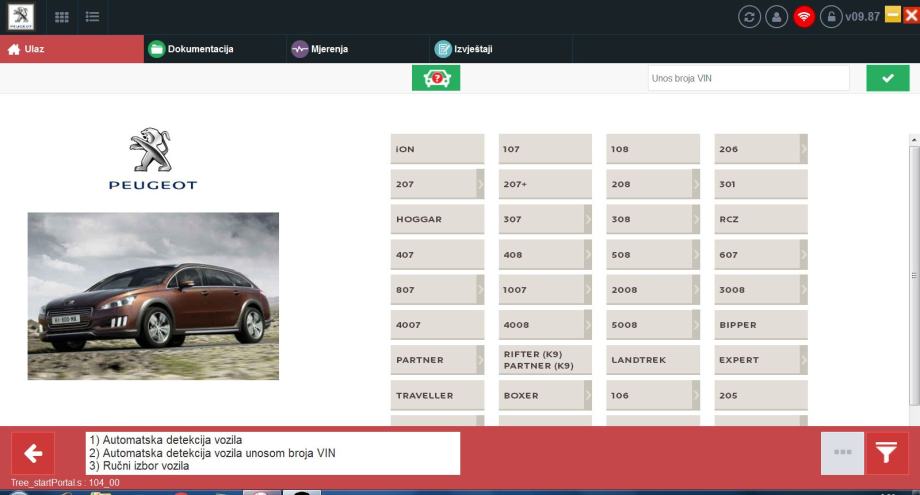
Task: Expand the 206 model chevron
Action: (x=804, y=149)
